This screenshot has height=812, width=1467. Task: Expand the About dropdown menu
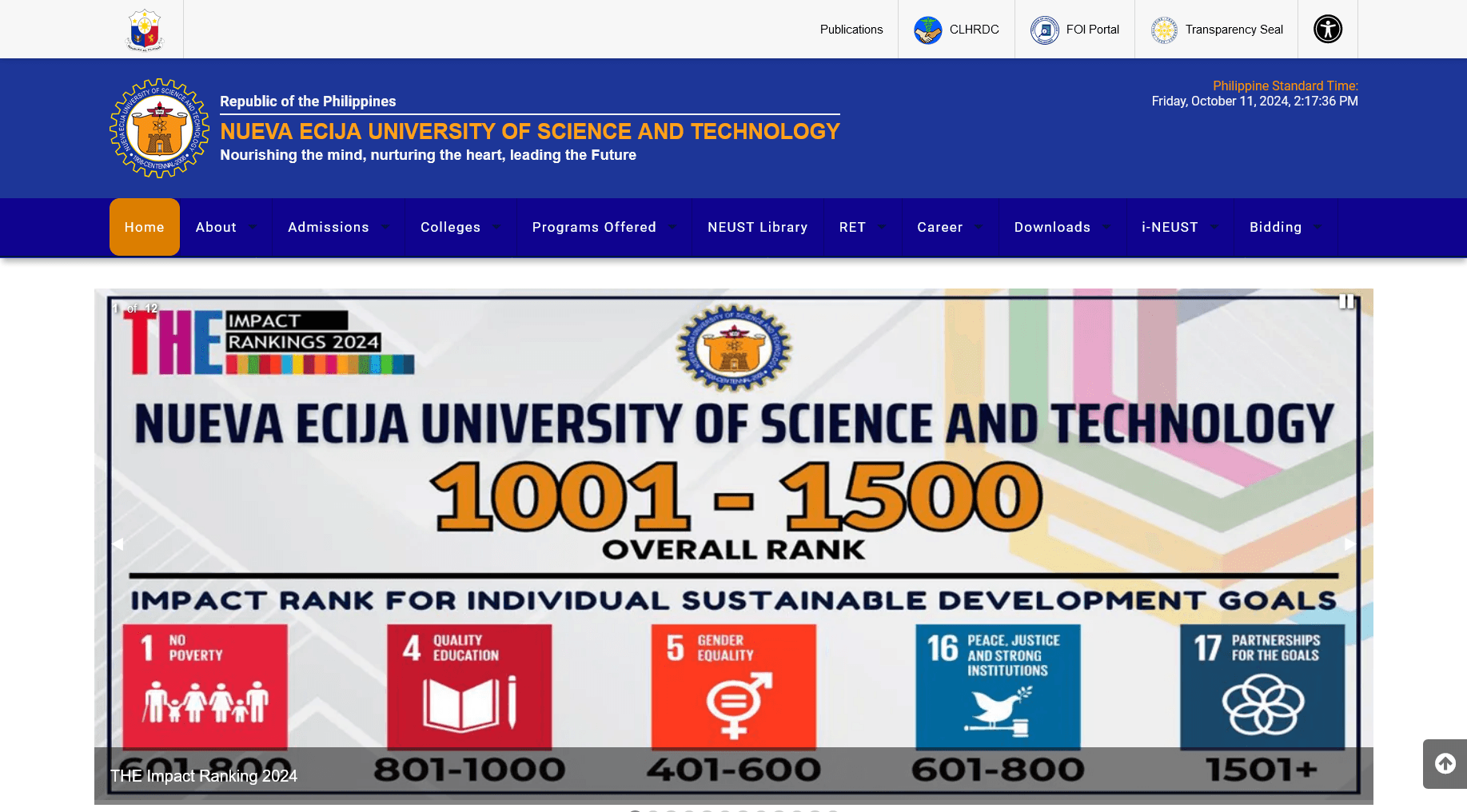click(226, 227)
